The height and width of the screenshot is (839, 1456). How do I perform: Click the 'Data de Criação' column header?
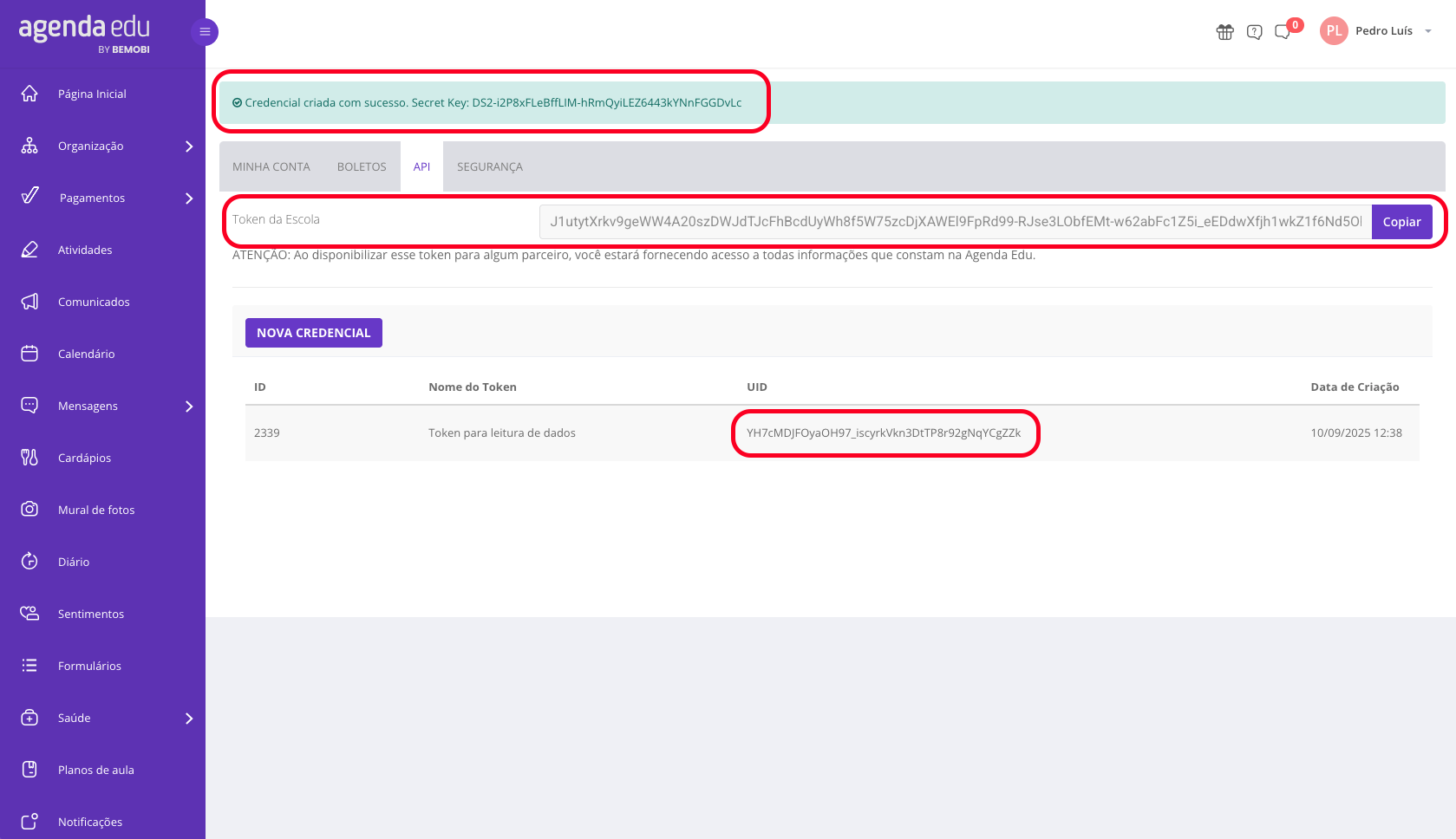1355,387
